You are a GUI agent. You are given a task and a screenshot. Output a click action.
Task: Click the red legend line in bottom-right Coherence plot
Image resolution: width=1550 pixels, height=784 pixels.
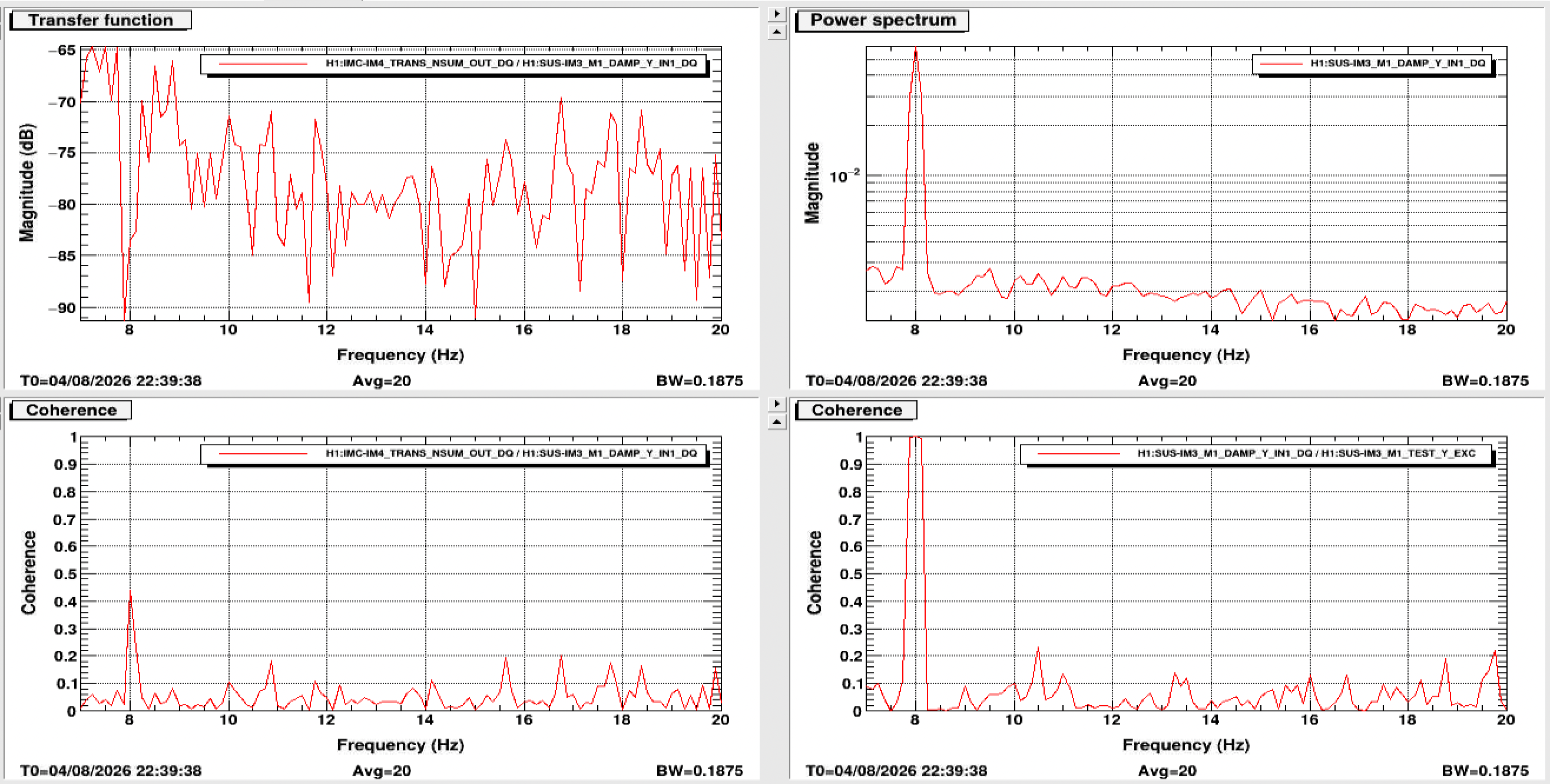tap(1079, 454)
